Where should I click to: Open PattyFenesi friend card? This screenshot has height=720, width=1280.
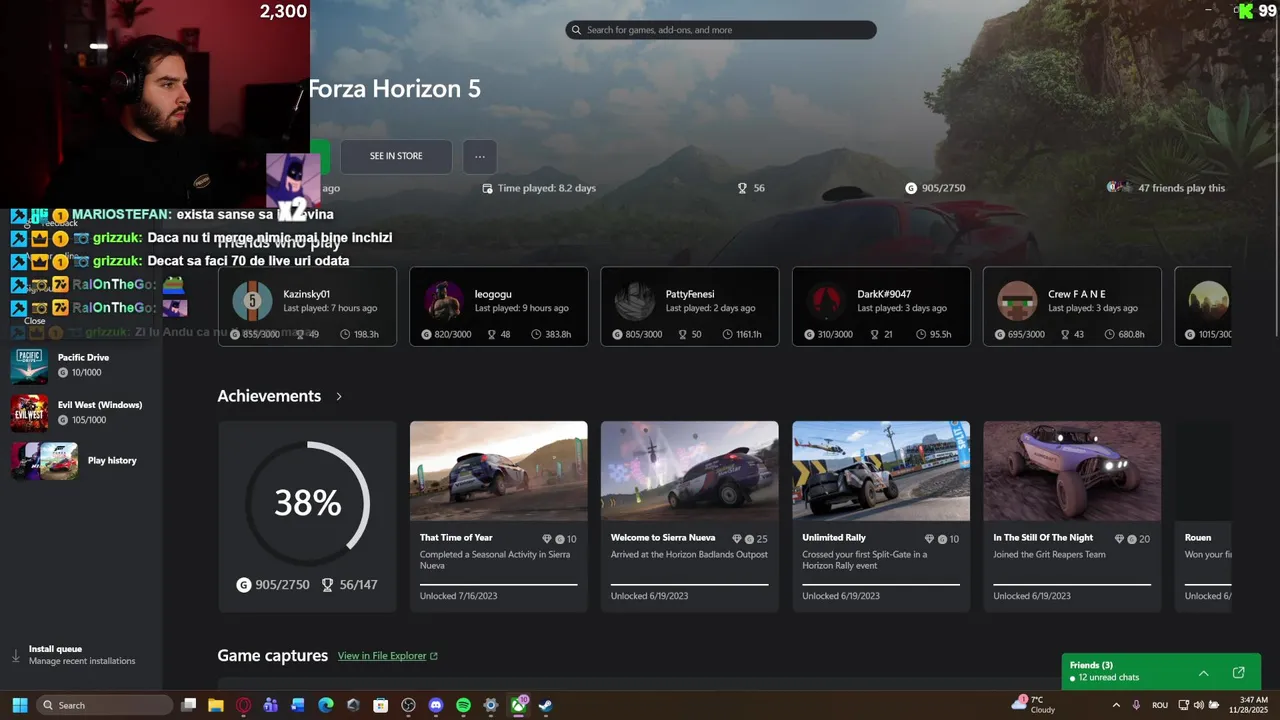(689, 306)
